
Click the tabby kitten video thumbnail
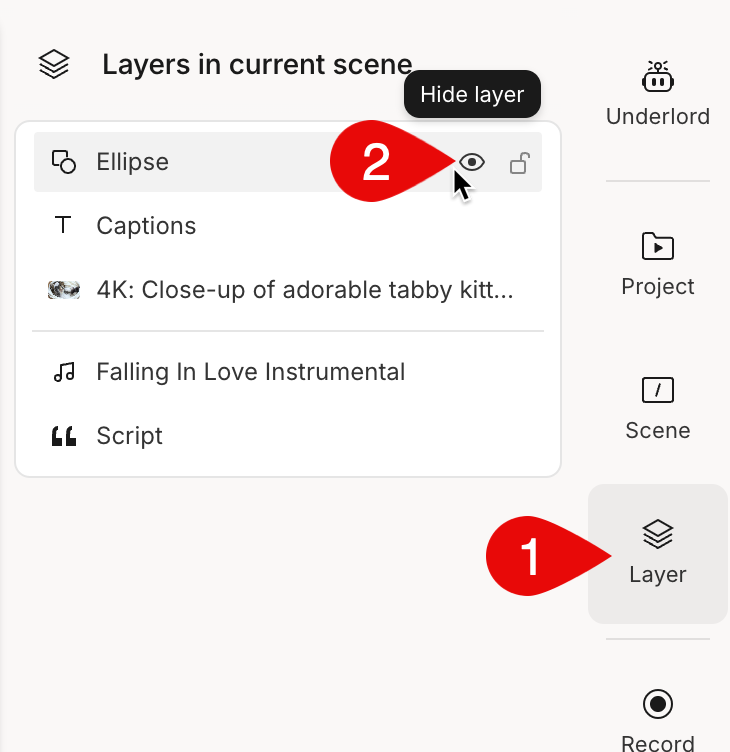click(x=64, y=290)
